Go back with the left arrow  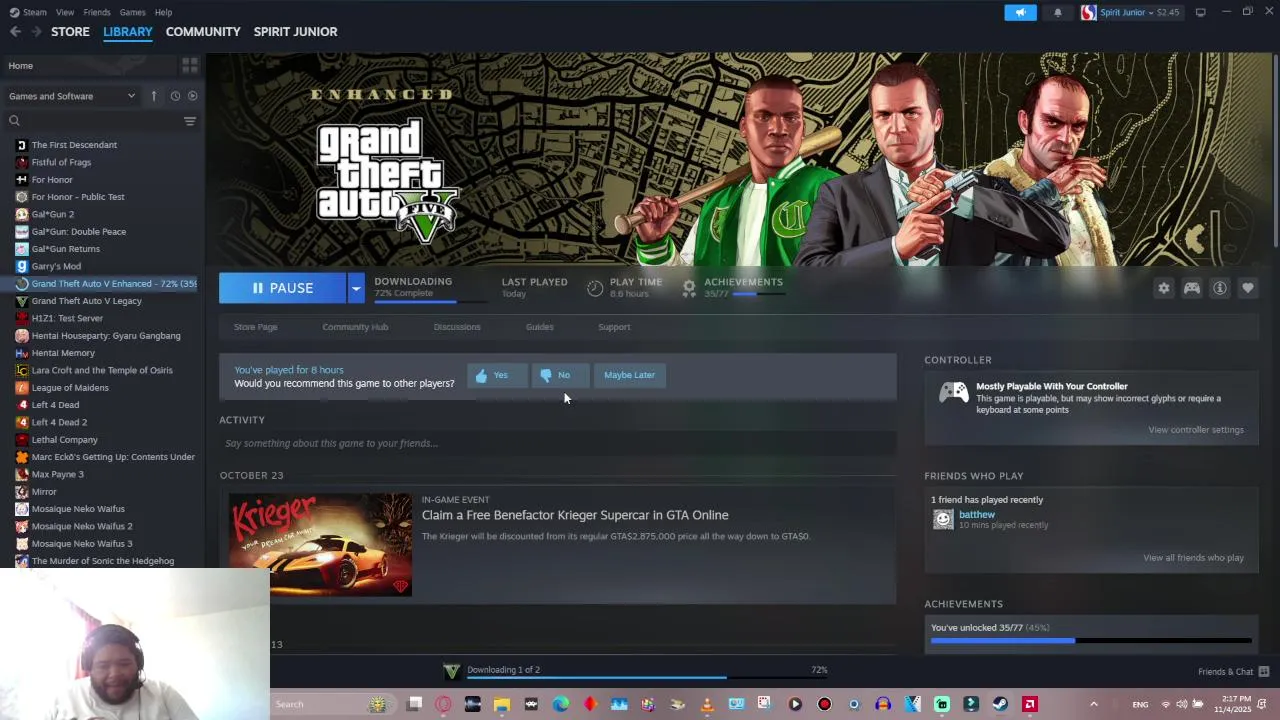pos(15,32)
